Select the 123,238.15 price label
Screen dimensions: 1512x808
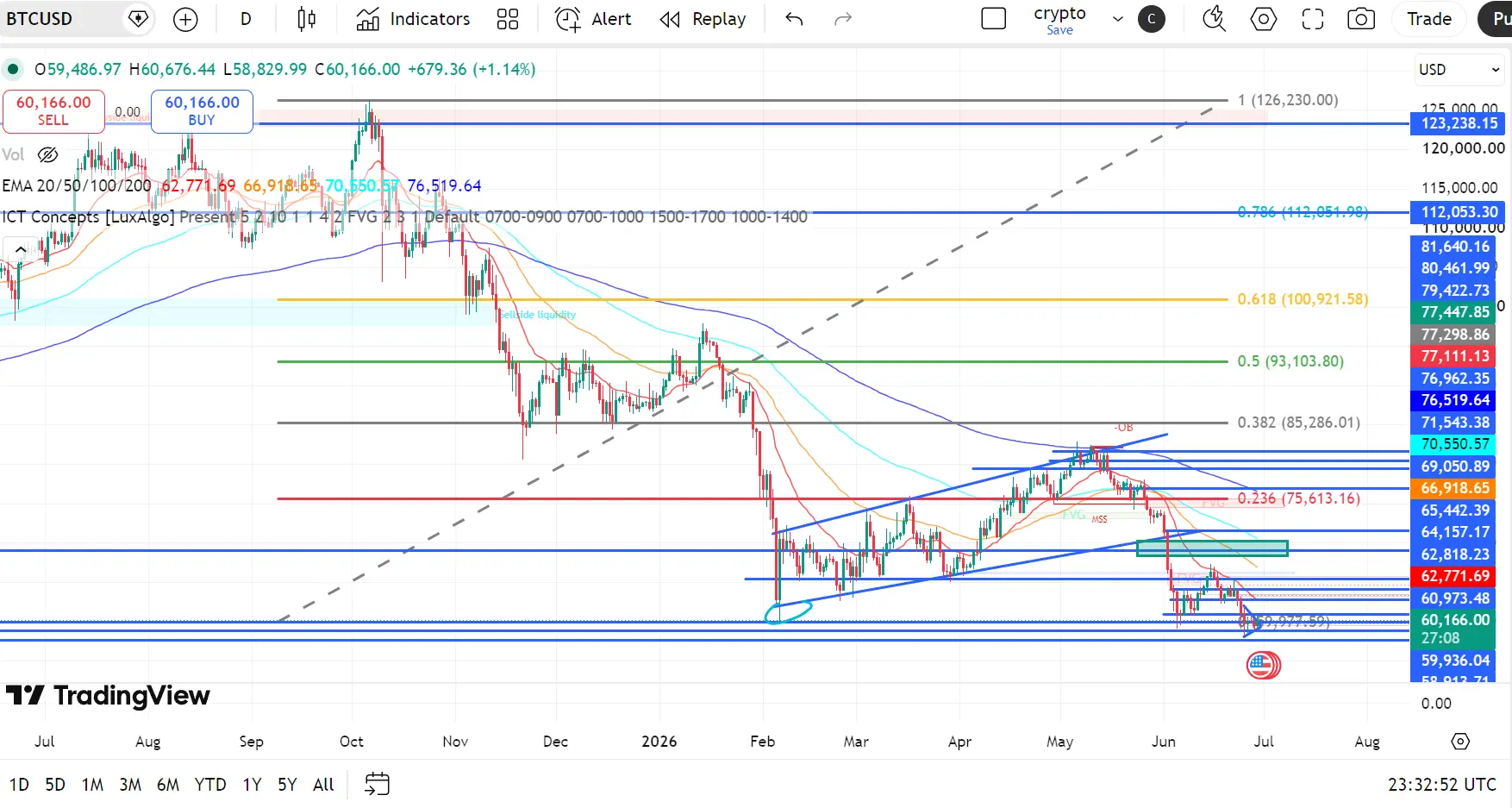click(x=1459, y=123)
